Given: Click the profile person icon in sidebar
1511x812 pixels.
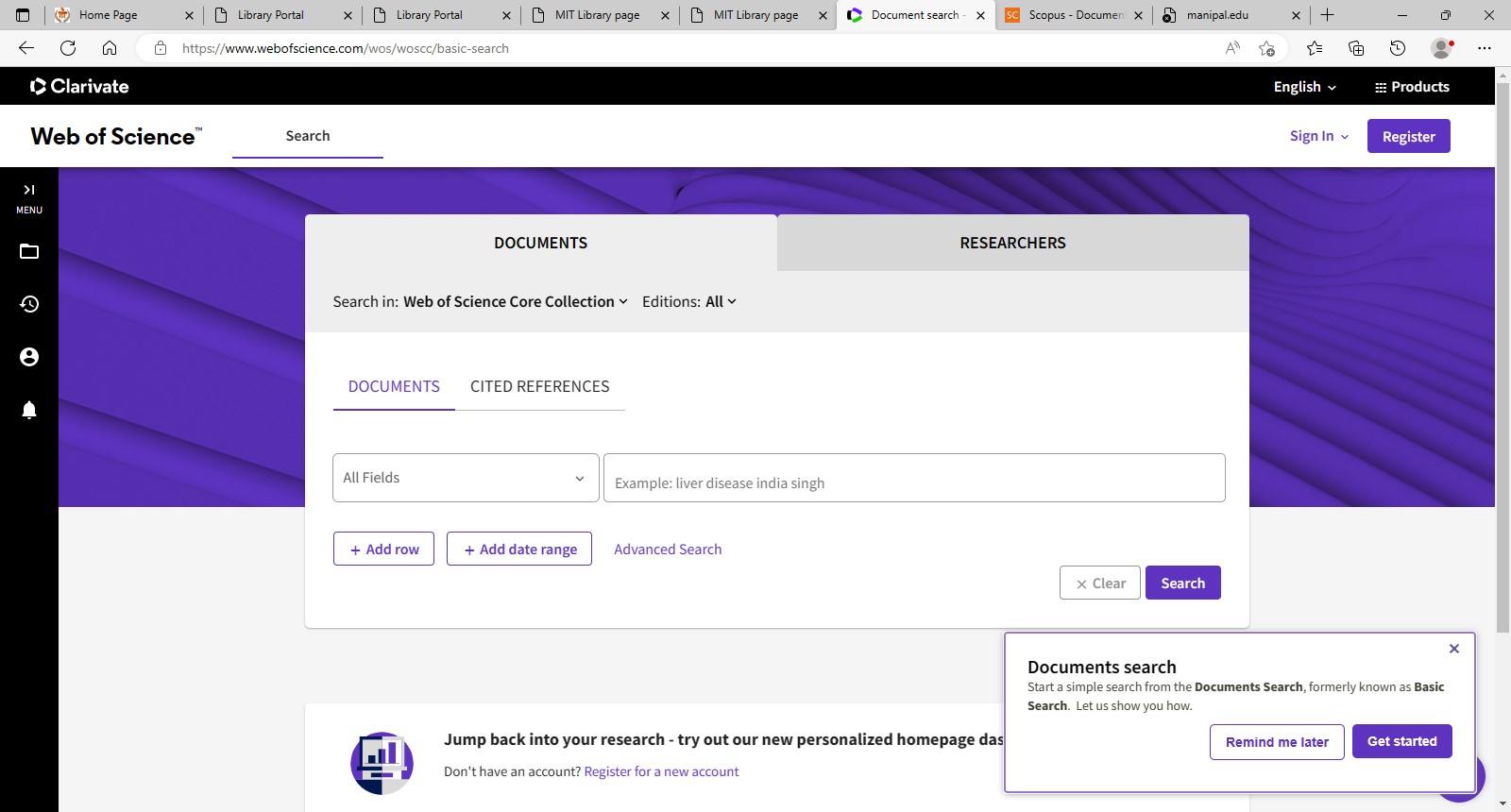Looking at the screenshot, I should [29, 357].
